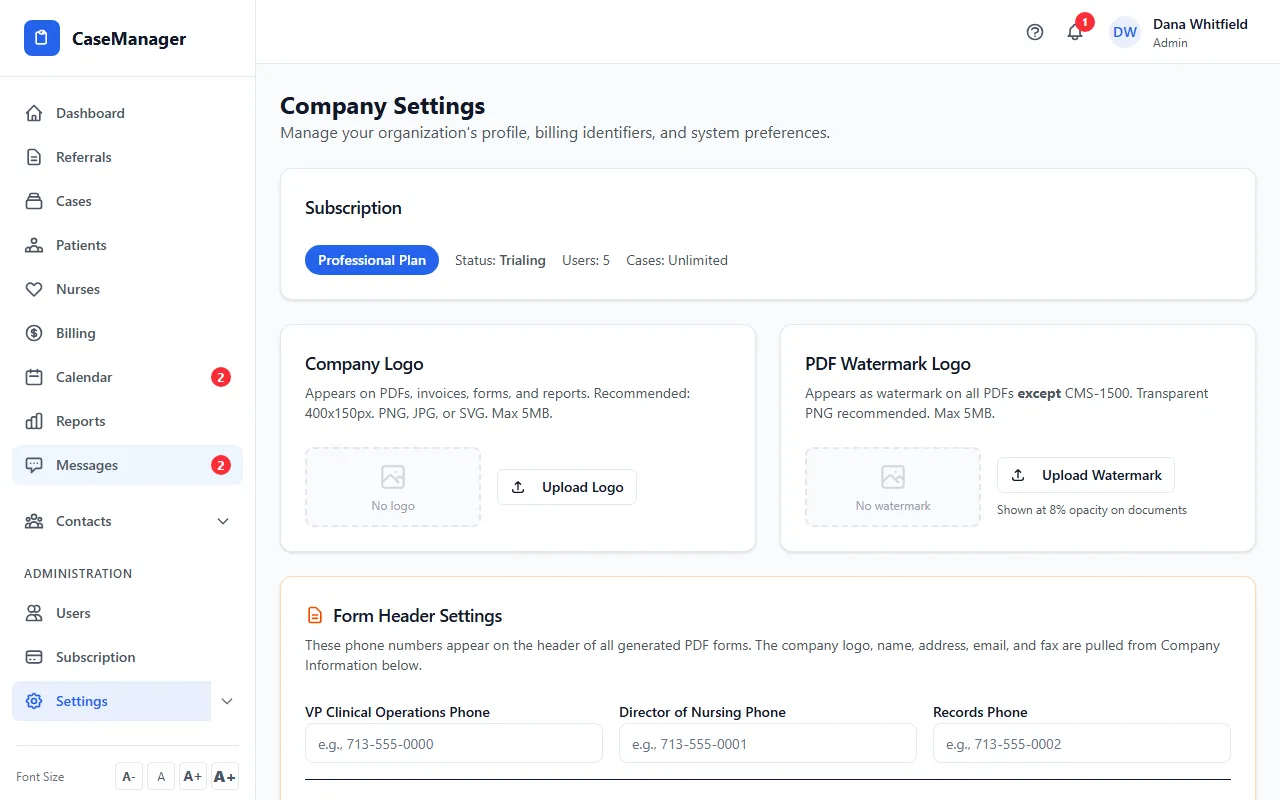Screen dimensions: 1280x800
Task: Focus the Records Phone field
Action: pos(1082,744)
